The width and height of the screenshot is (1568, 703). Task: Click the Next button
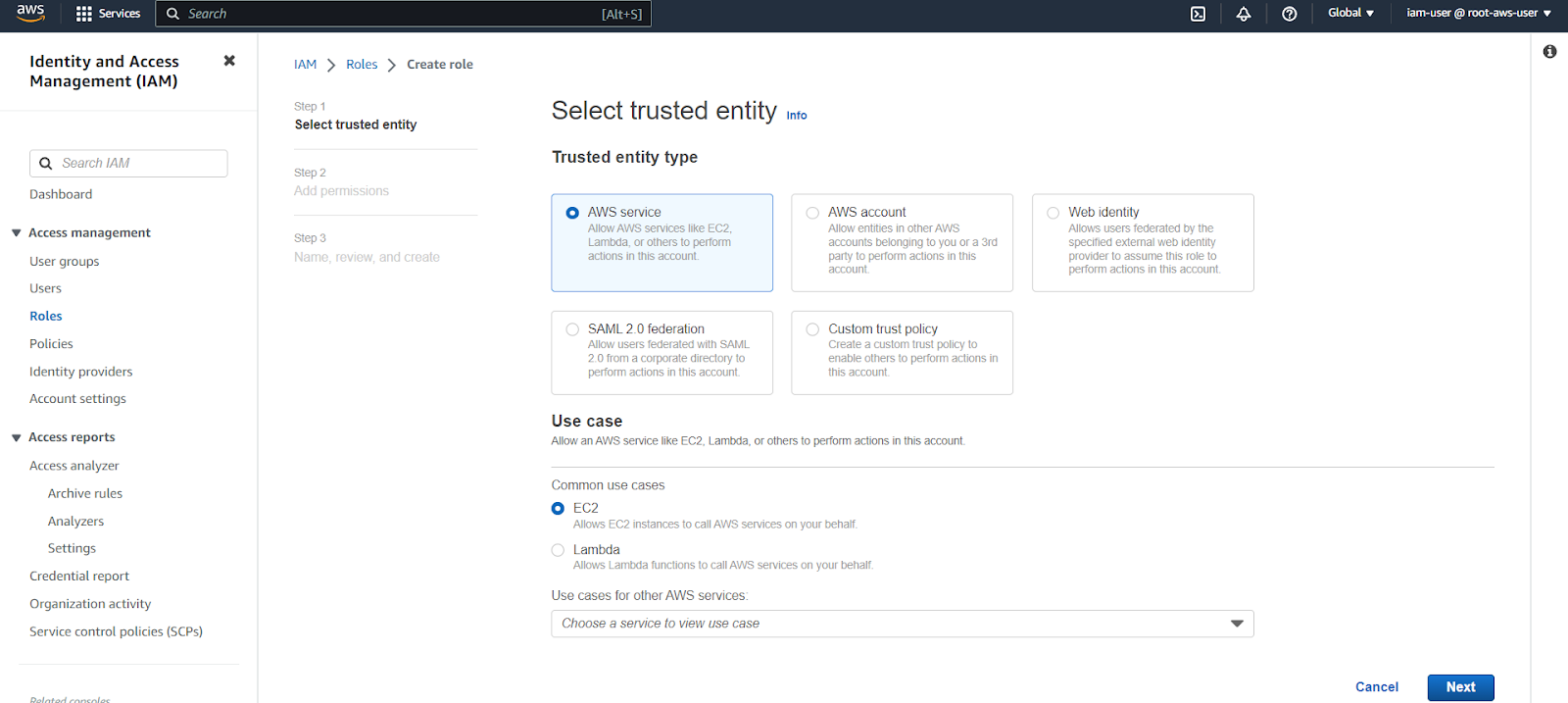coord(1460,687)
